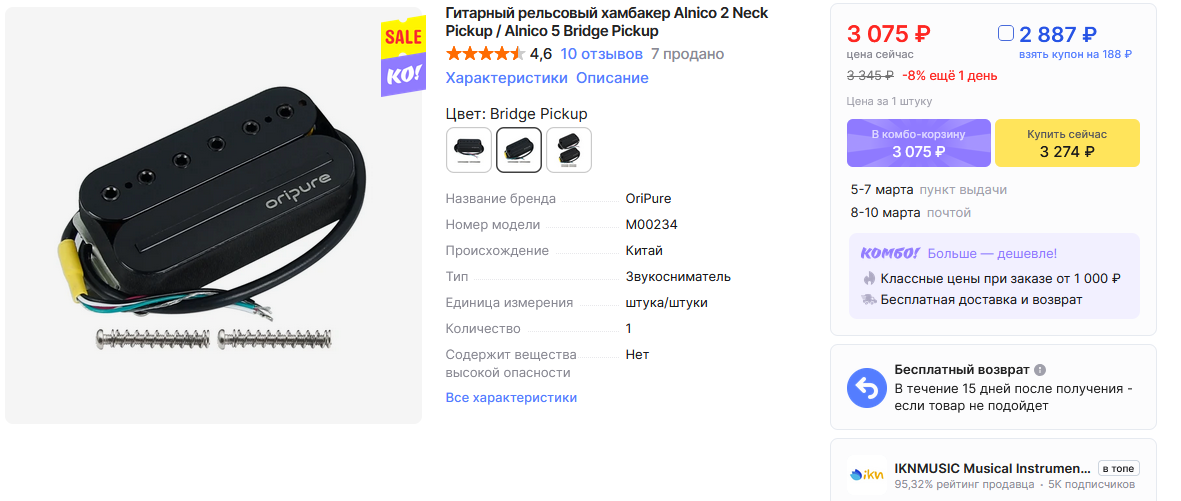Click the SALE badge on product image

[x=402, y=37]
